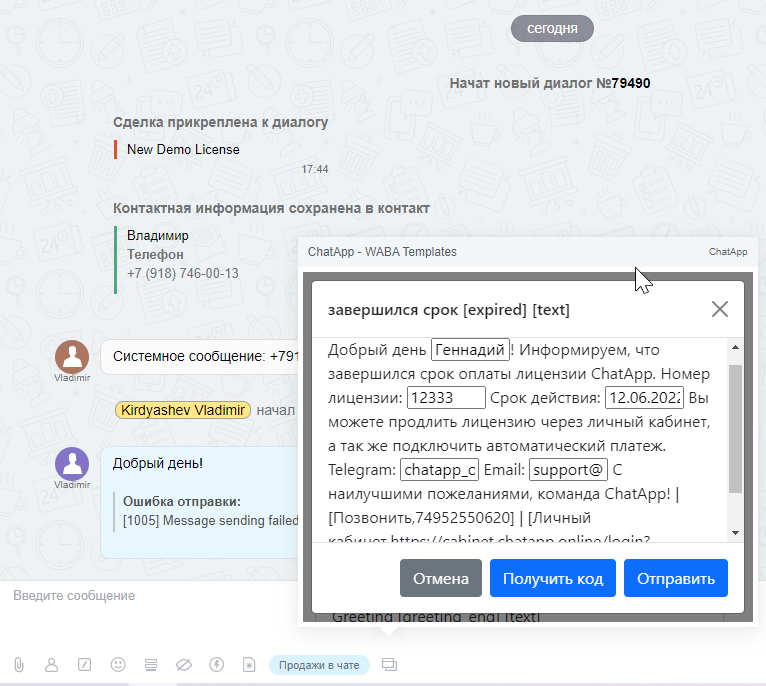Viewport: 766px width, 686px height.
Task: Open the contact person icon in toolbar
Action: click(51, 665)
